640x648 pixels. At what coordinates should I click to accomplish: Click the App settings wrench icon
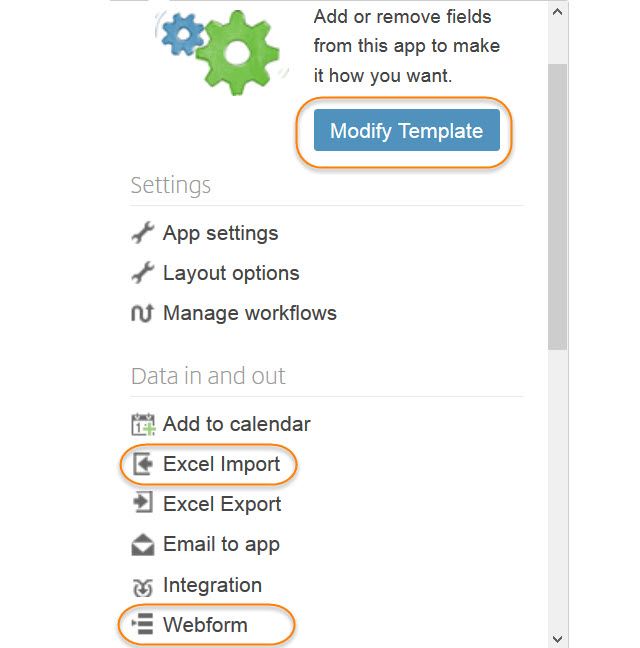tap(143, 233)
